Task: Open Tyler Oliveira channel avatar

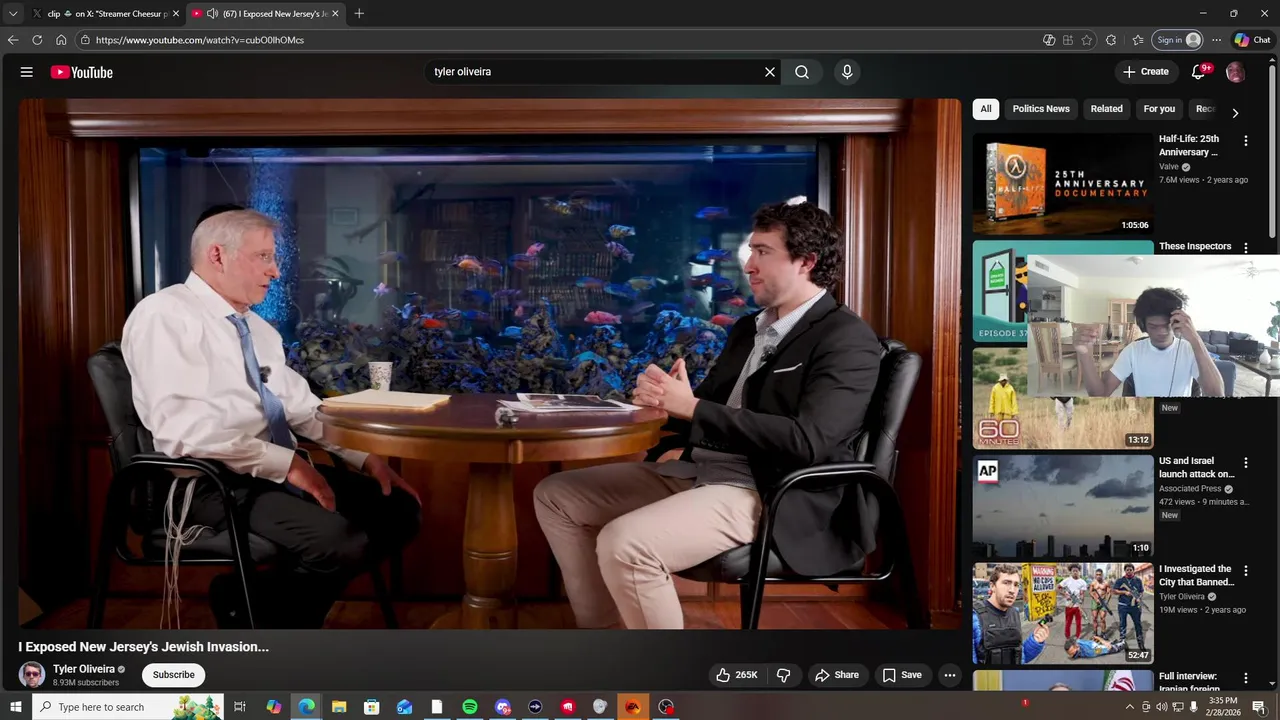Action: [x=32, y=674]
